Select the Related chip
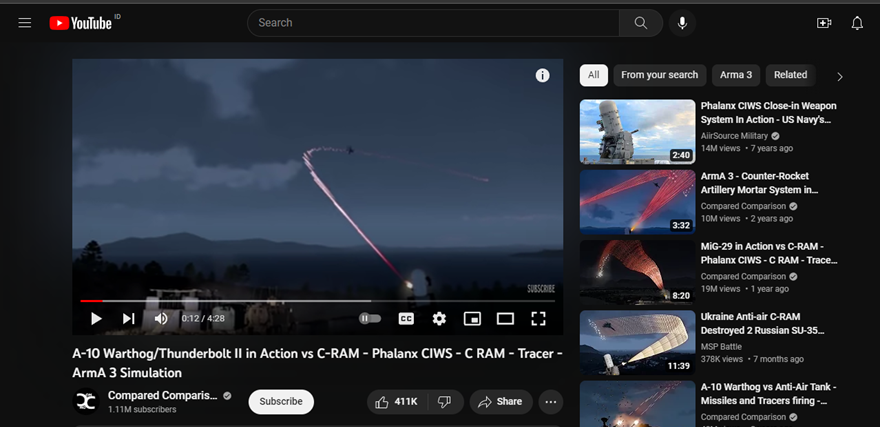Screen dimensions: 880x427 coord(790,75)
